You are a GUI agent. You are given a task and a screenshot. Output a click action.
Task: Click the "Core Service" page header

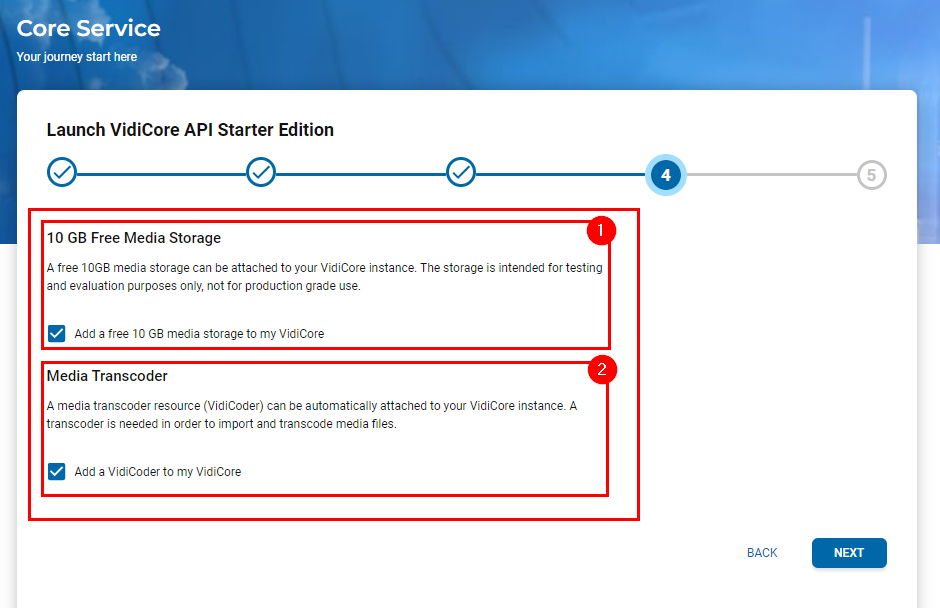click(x=89, y=28)
